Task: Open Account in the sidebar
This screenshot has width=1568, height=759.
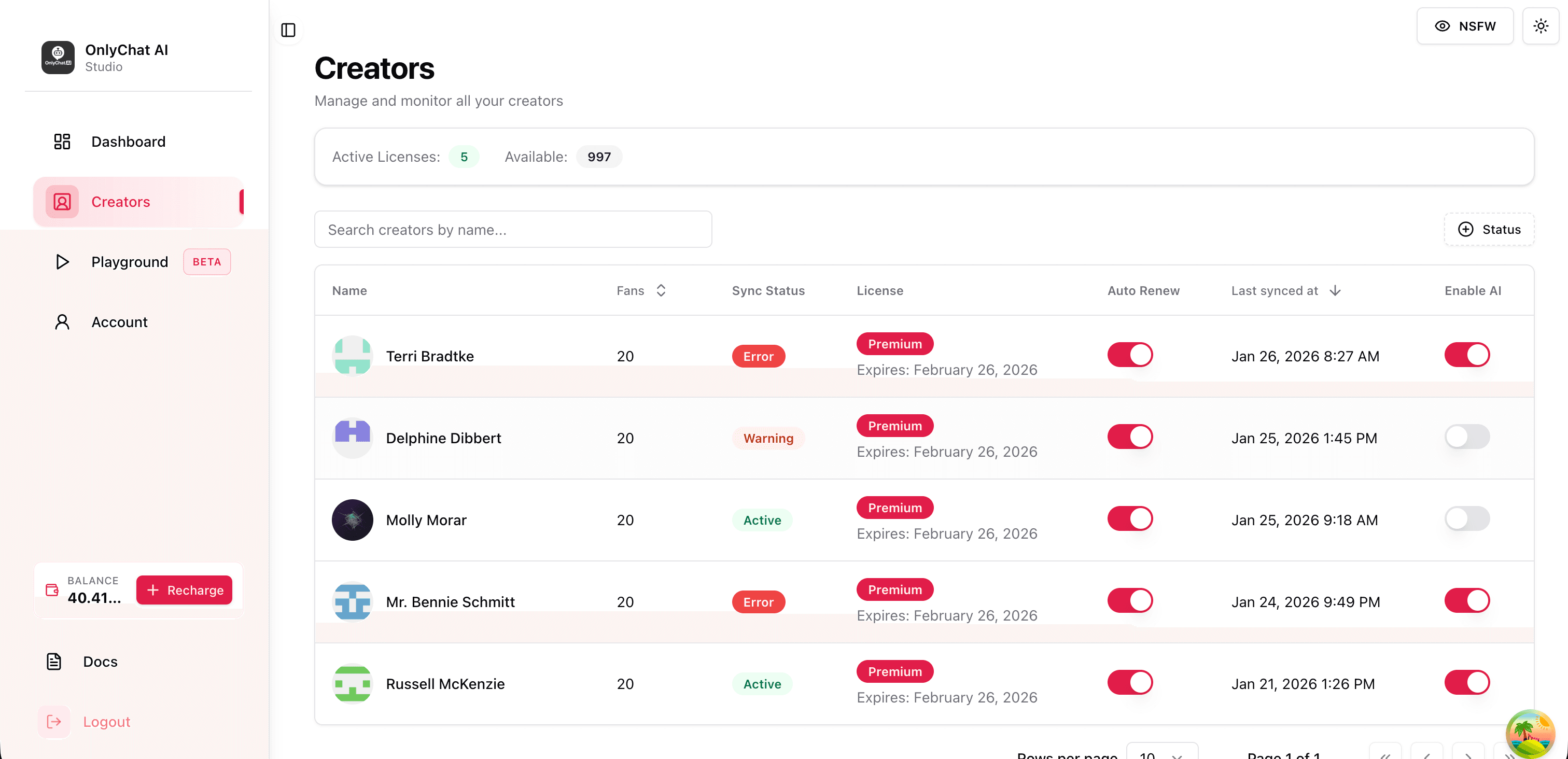Action: [x=139, y=322]
